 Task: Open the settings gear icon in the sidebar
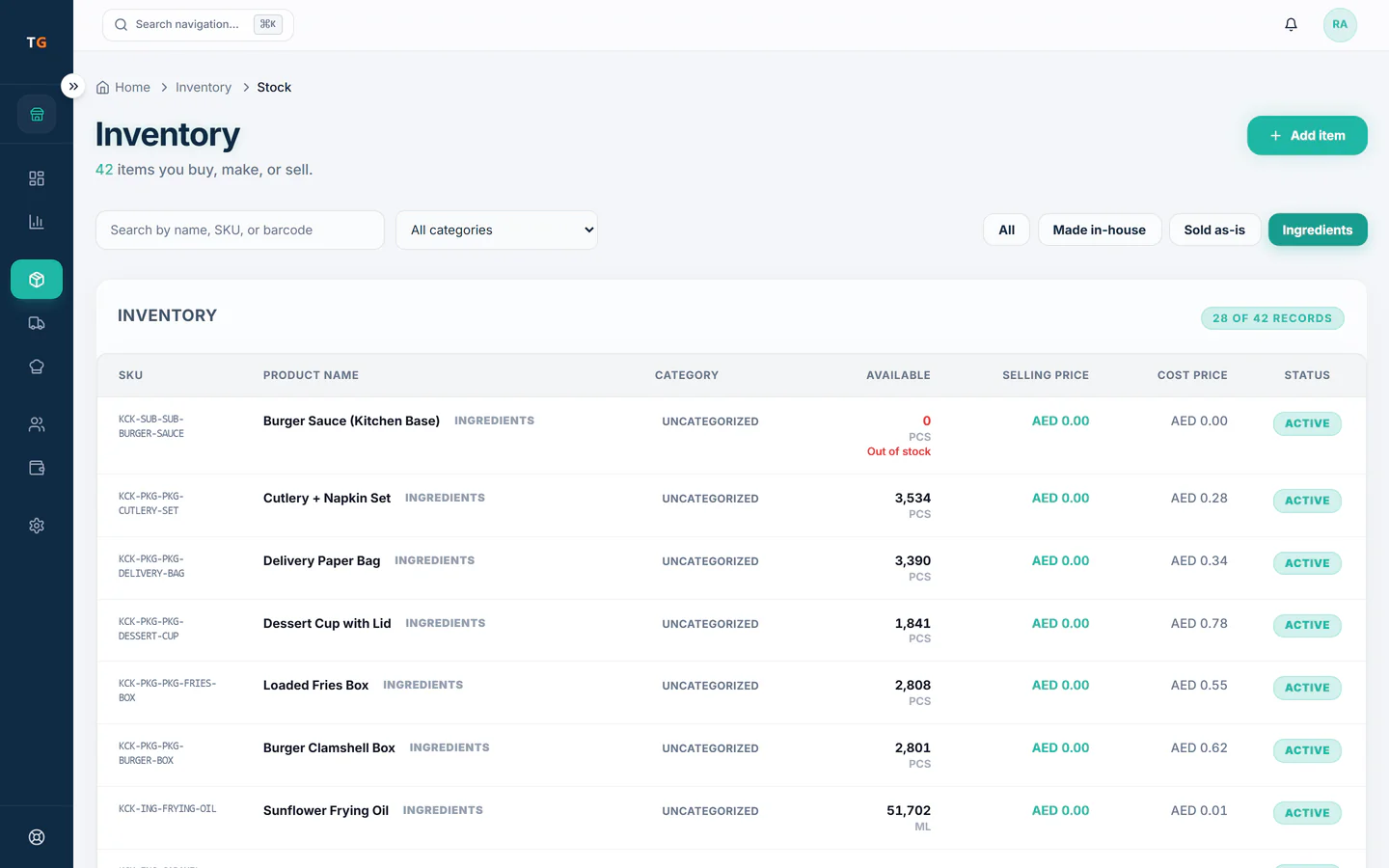tap(37, 526)
